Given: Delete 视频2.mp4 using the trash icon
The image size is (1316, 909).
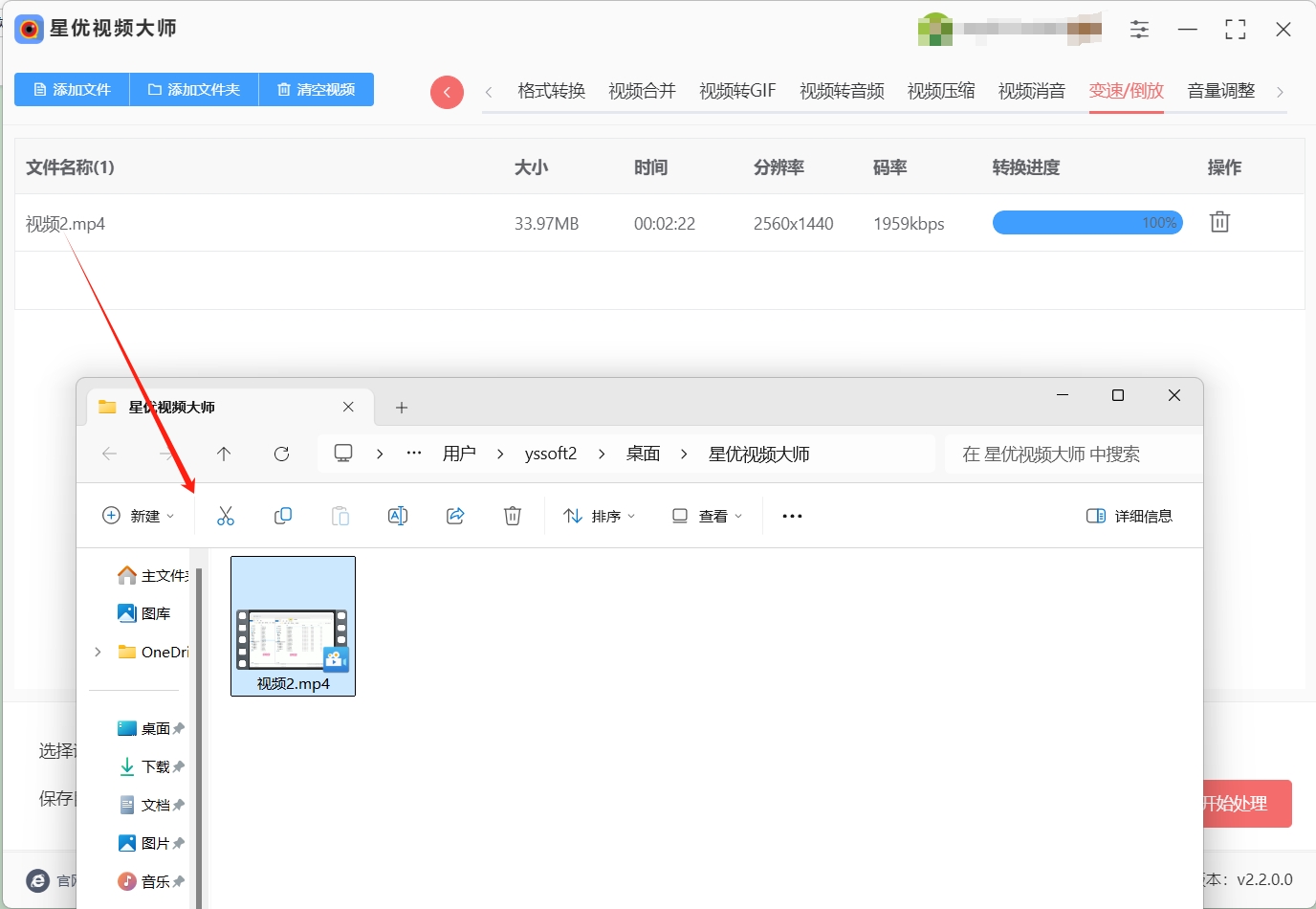Looking at the screenshot, I should click(1219, 222).
